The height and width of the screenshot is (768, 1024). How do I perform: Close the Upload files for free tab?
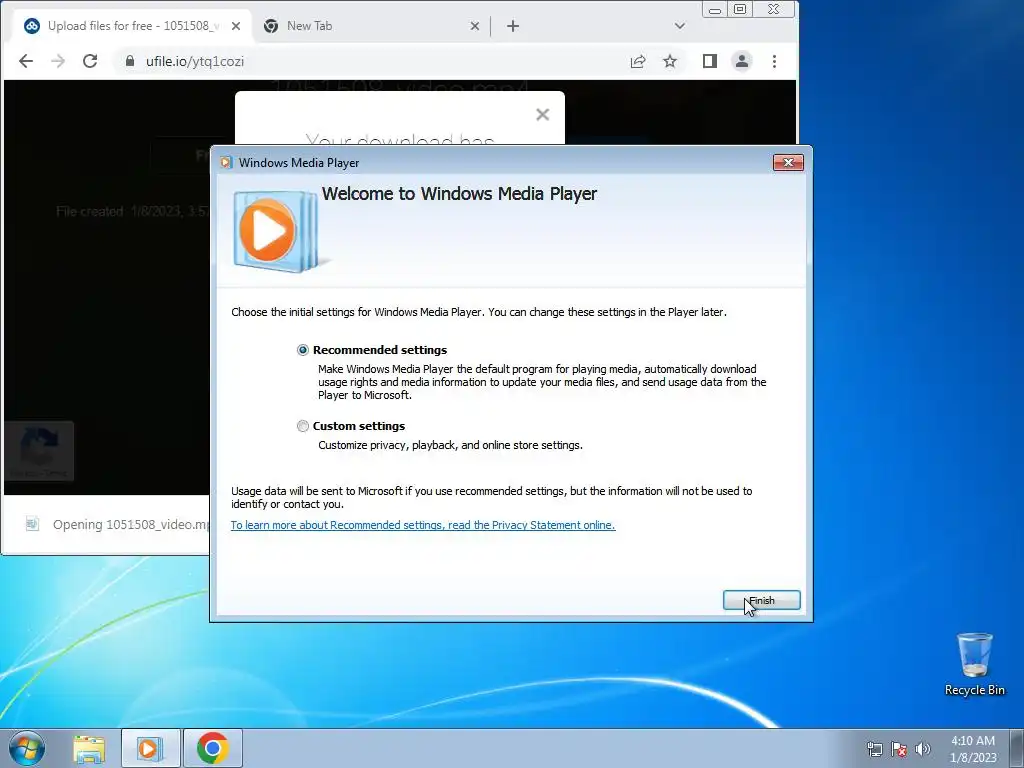pos(236,26)
